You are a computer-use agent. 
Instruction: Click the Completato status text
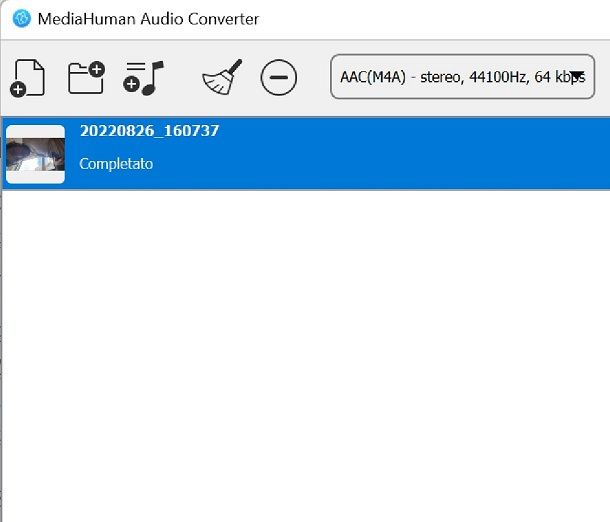[116, 164]
